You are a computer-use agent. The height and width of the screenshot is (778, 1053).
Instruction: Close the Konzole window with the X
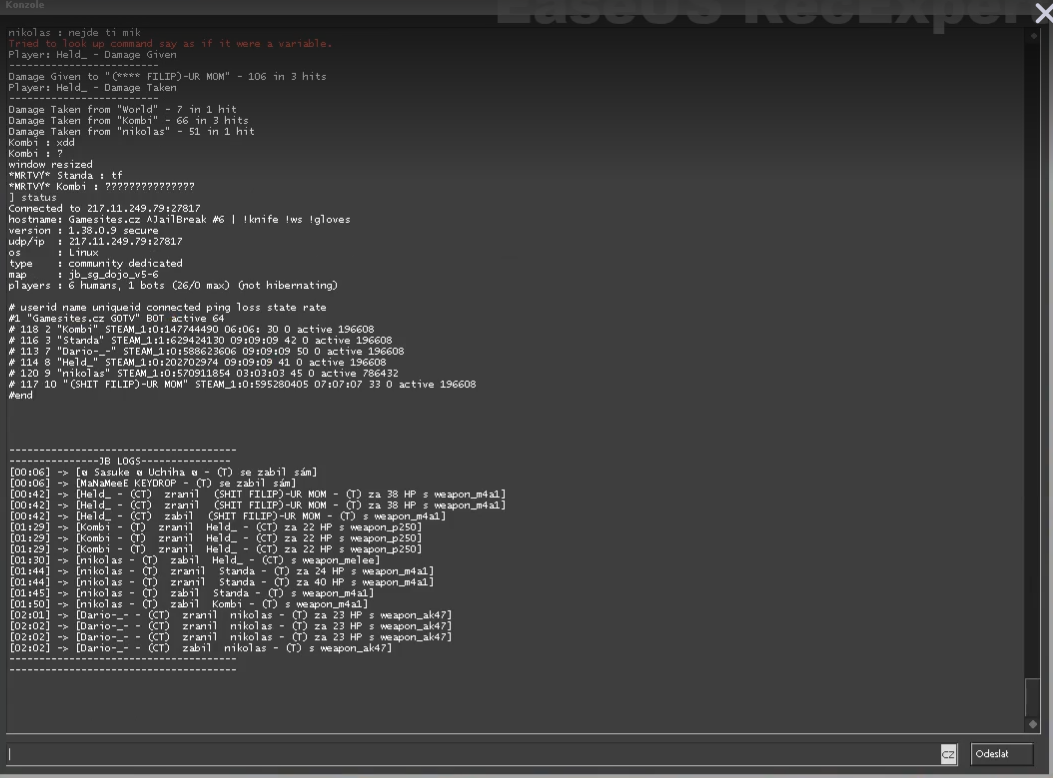point(1041,12)
